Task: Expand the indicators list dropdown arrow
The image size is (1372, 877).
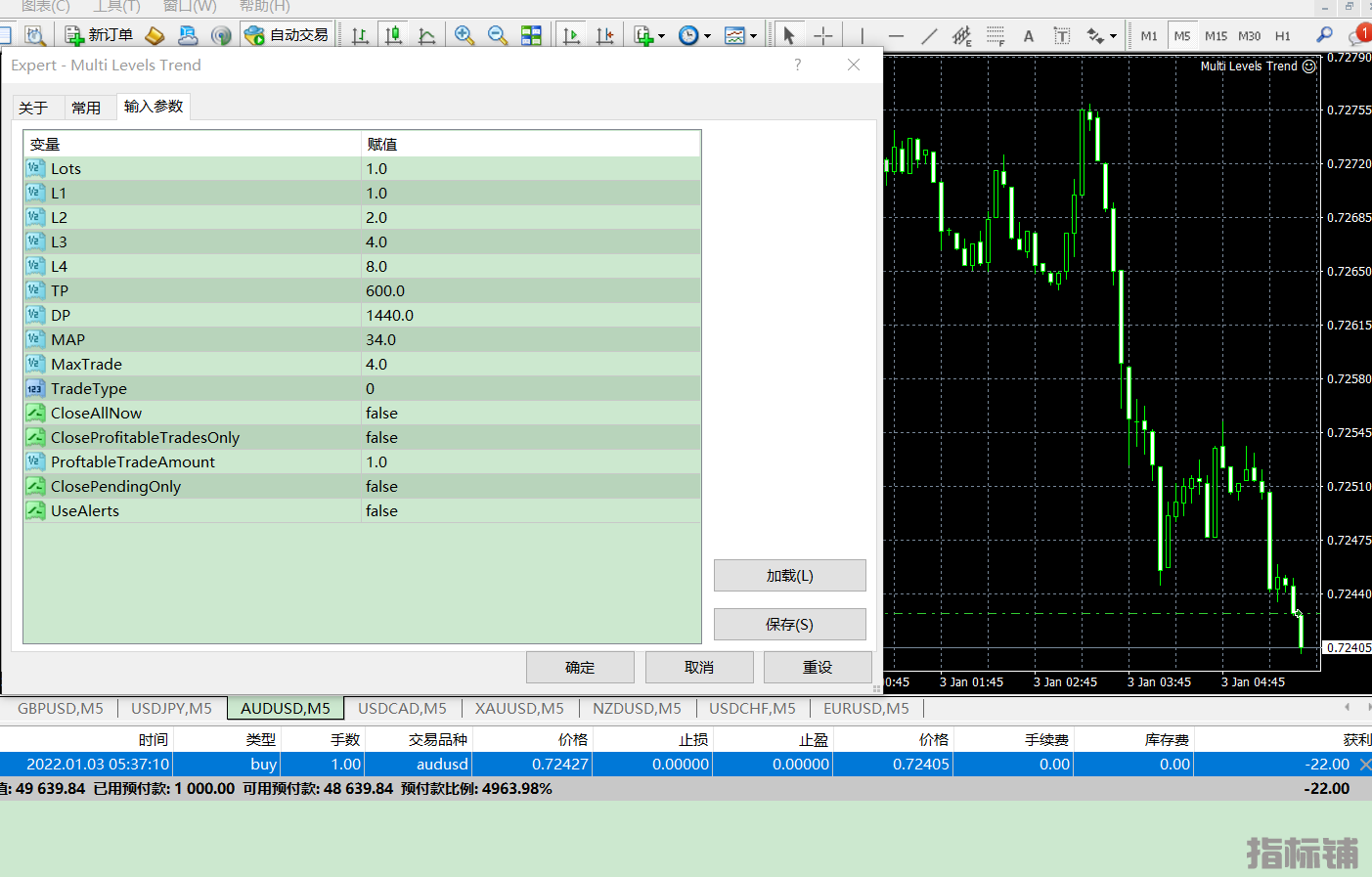Action: (662, 36)
